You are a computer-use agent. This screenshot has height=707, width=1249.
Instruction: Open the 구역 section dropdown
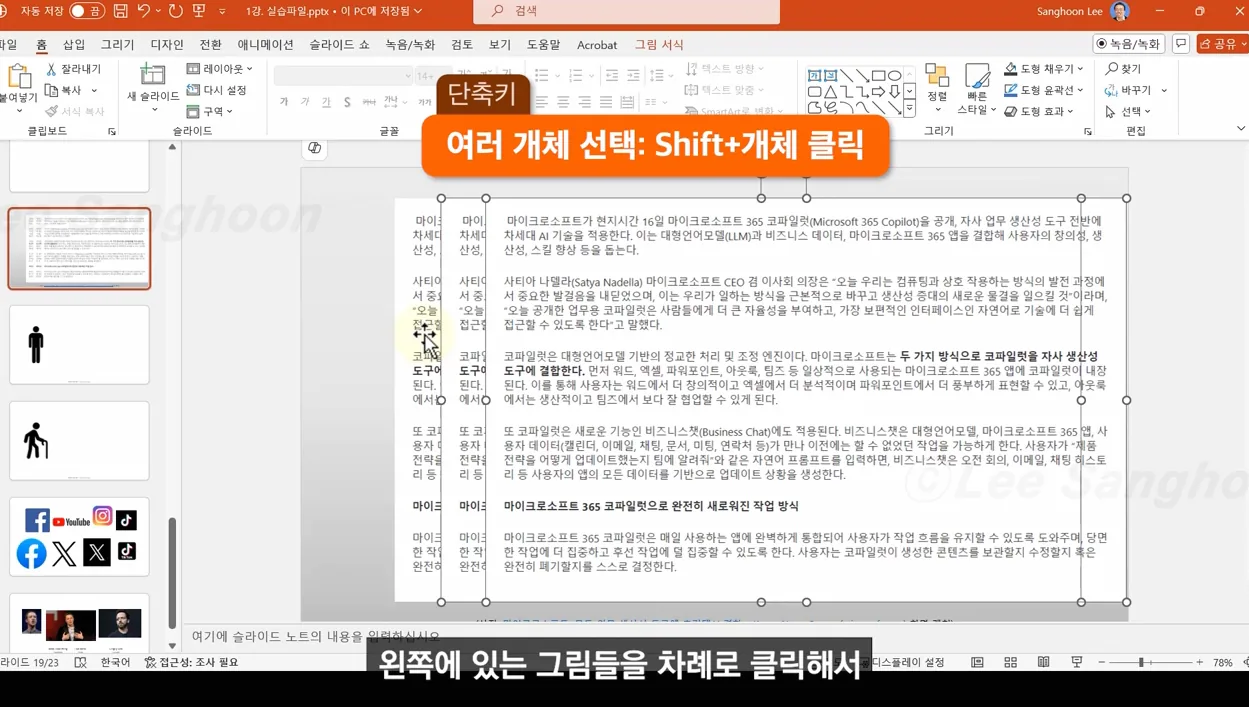[x=211, y=111]
